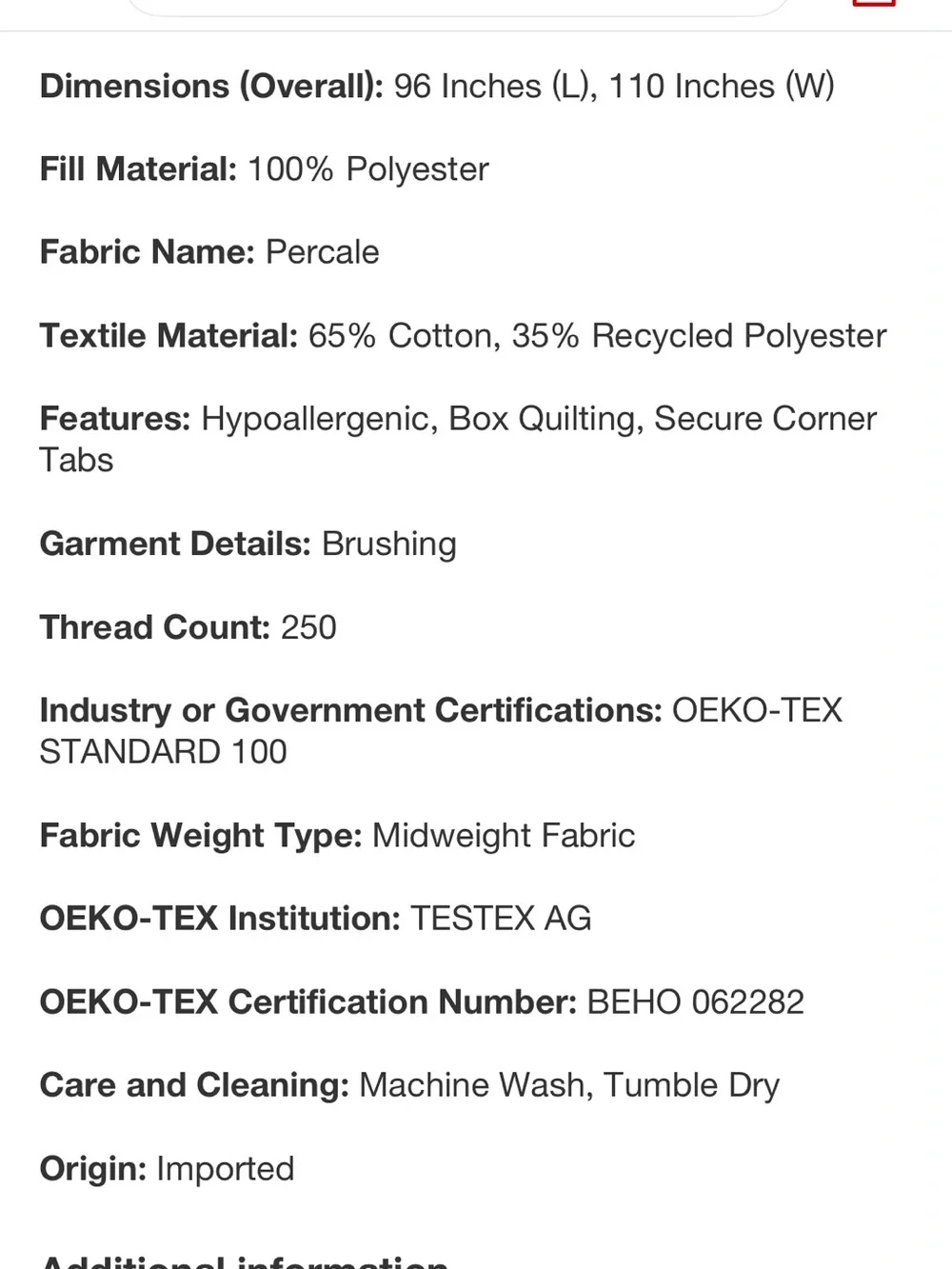Select the Garment Details Brushing line
Viewport: 952px width, 1269px height.
click(248, 544)
